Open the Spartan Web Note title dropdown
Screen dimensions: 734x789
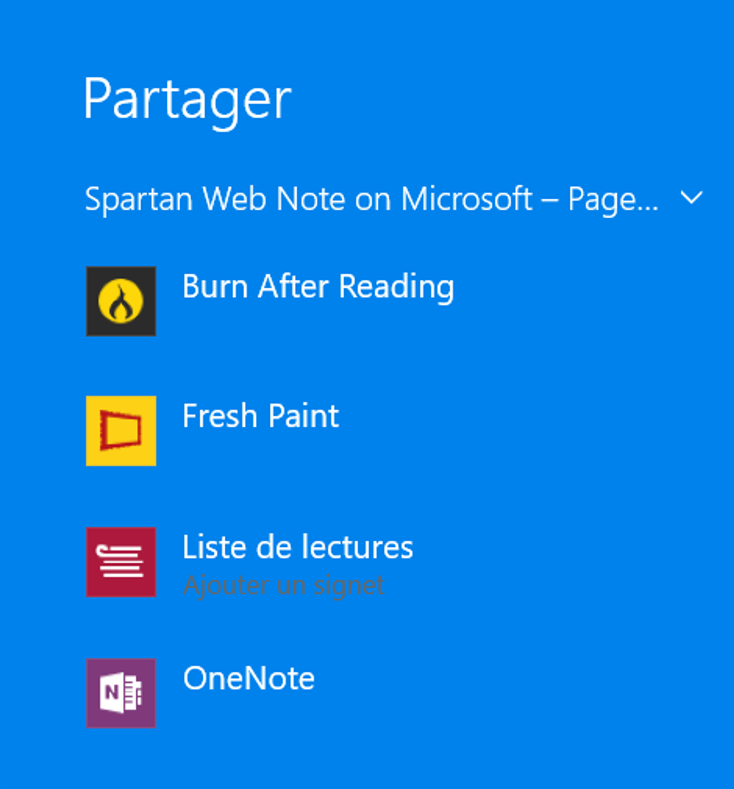(x=371, y=199)
